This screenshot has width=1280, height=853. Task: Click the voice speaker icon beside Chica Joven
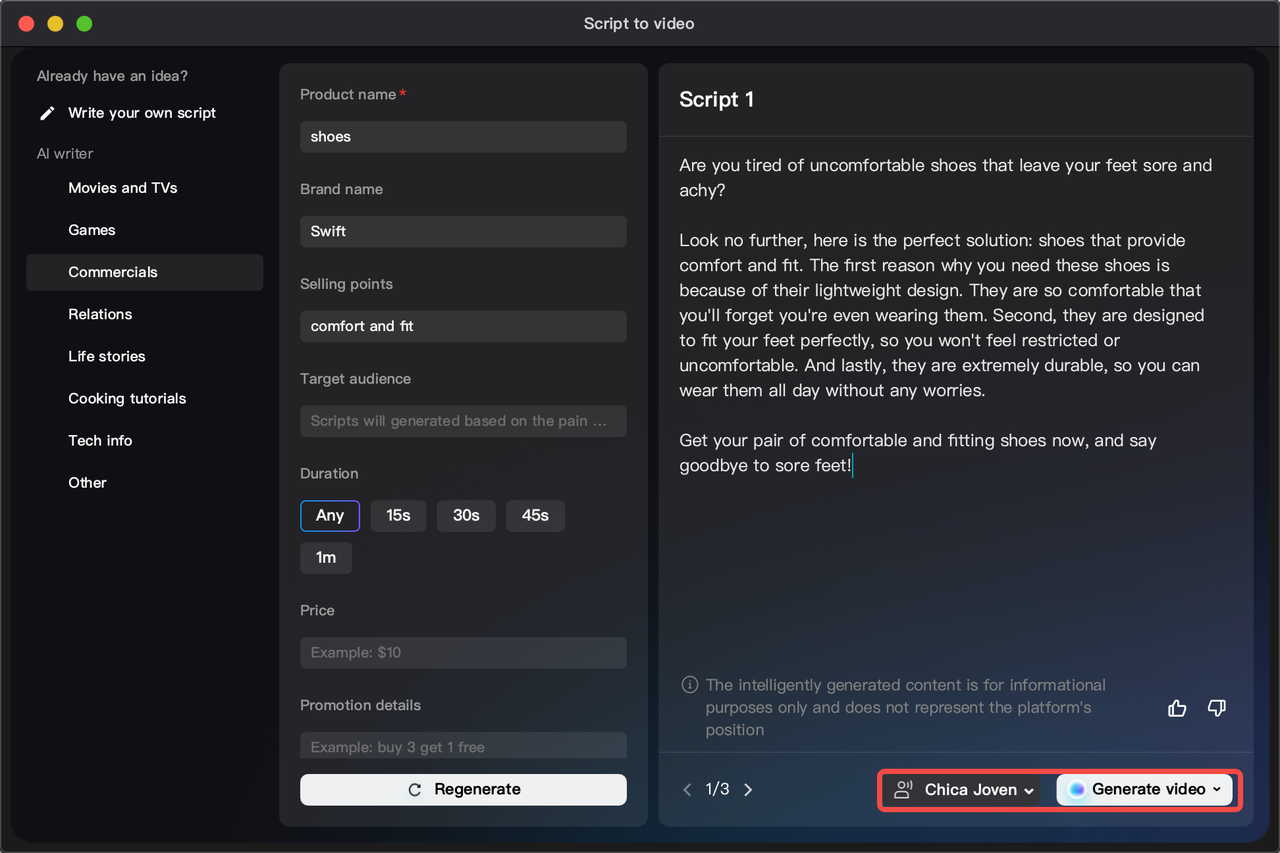click(903, 789)
